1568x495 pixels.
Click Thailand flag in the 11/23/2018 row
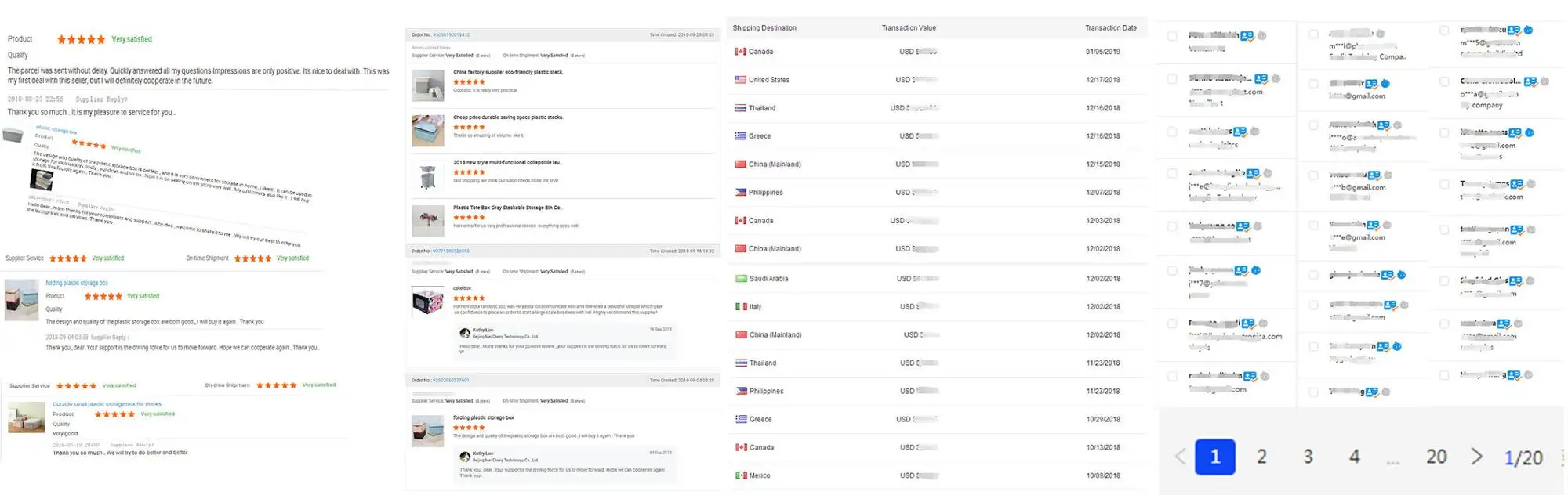[x=741, y=363]
